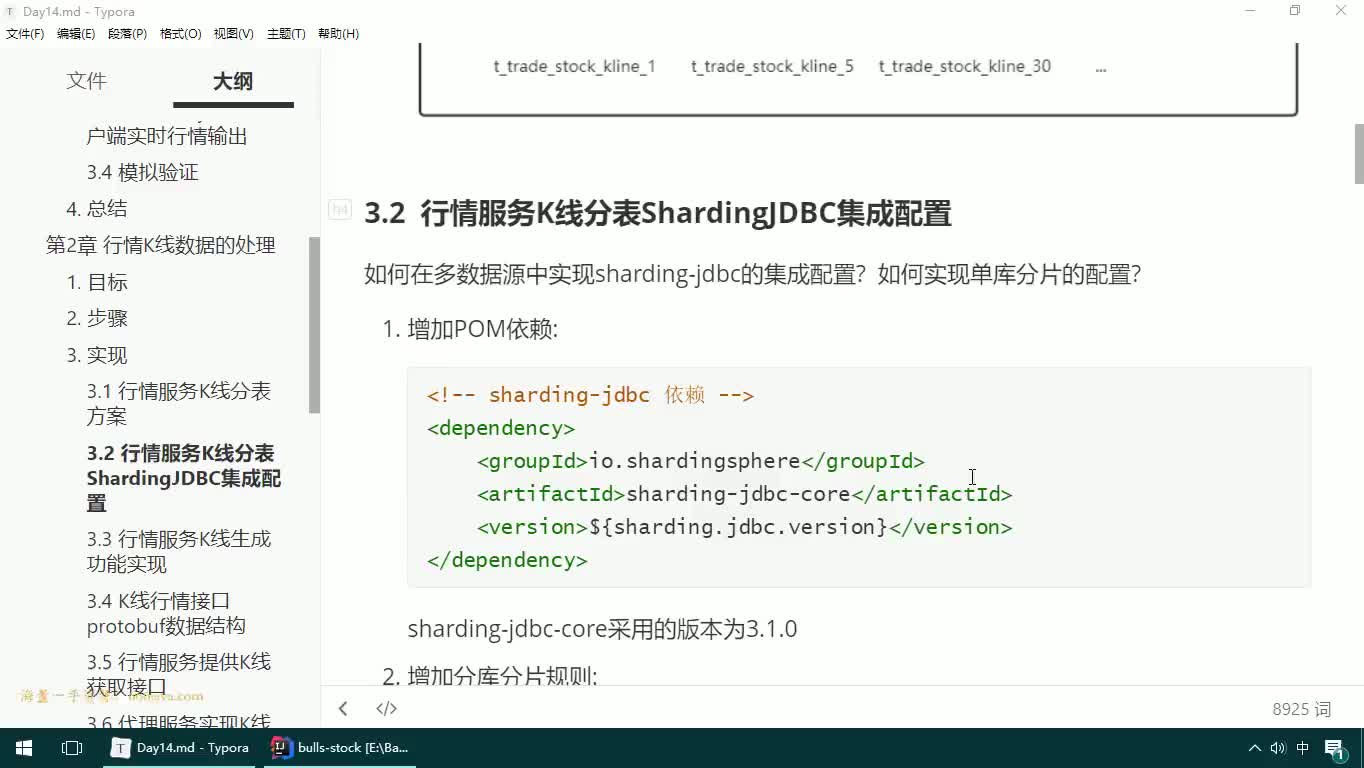The image size is (1364, 768).
Task: Show word count details for 8925 词
Action: click(1301, 709)
